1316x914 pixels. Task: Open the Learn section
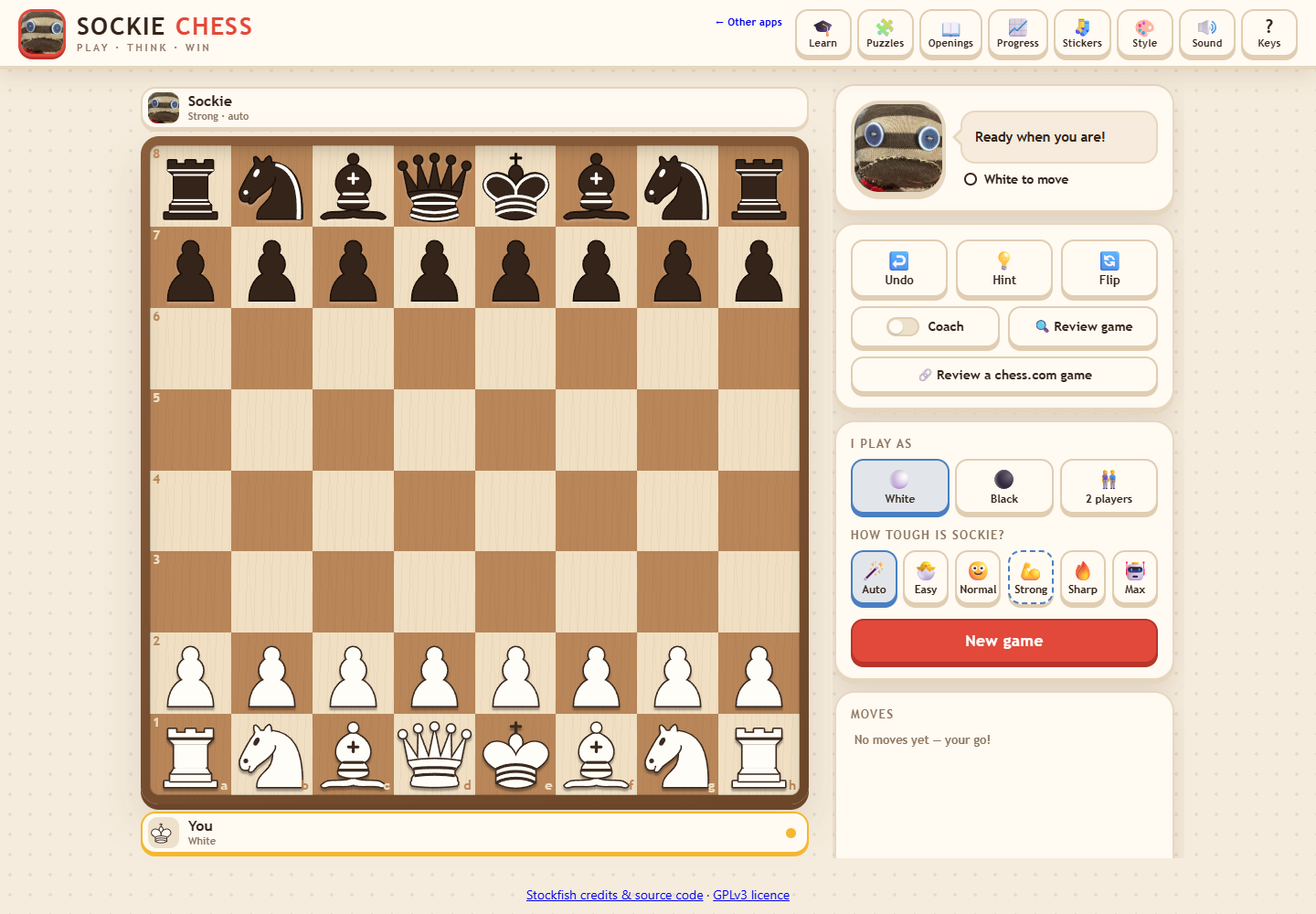822,35
